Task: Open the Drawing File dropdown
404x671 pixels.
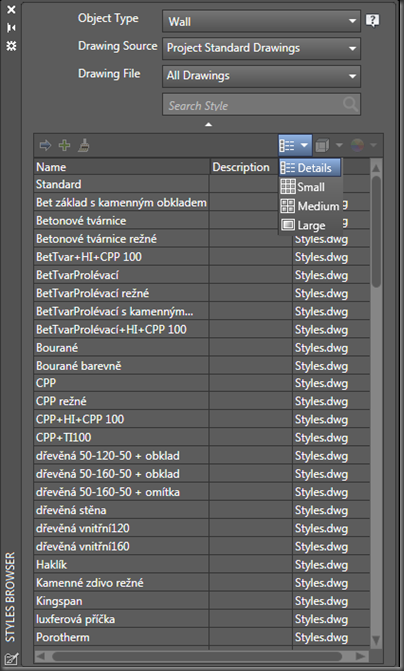Action: [261, 76]
